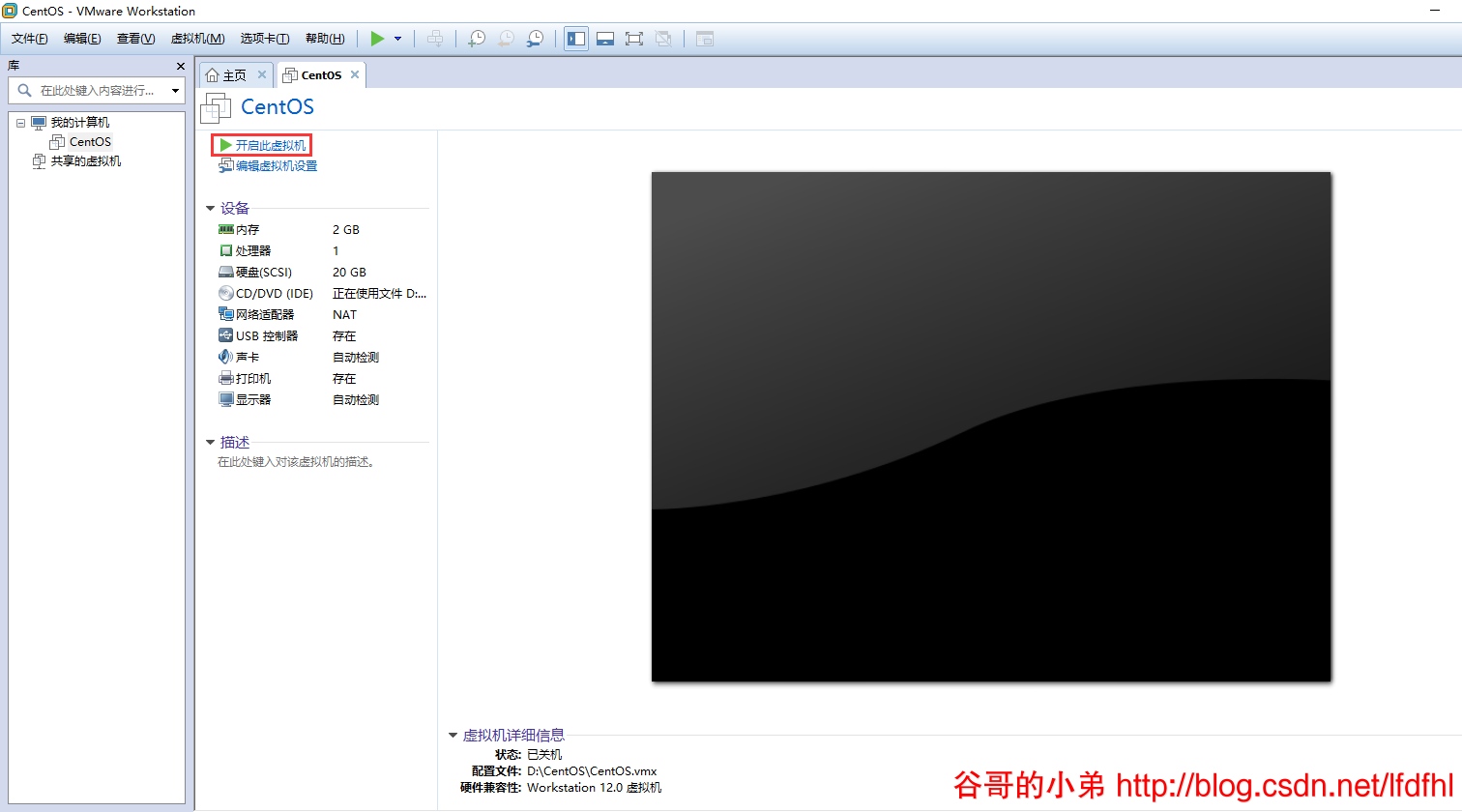The width and height of the screenshot is (1462, 812).
Task: Open the 选项卡(T) menu
Action: (x=265, y=39)
